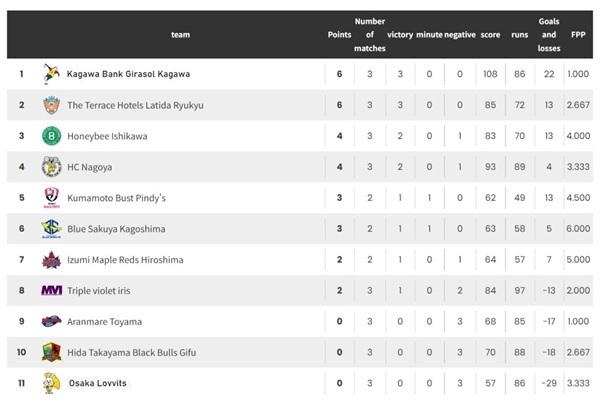This screenshot has height=403, width=600.
Task: Click runs value 89 for HC Nagoya
Action: 520,167
